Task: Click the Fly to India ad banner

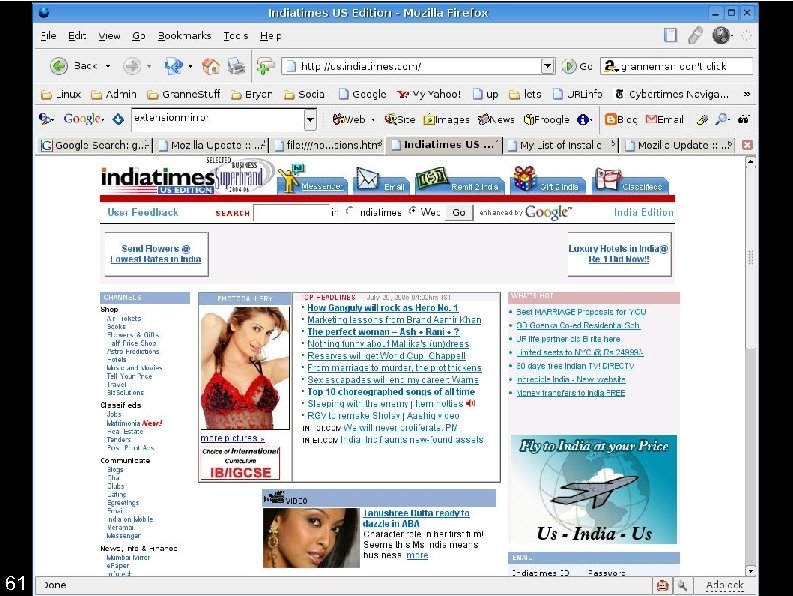Action: (593, 489)
